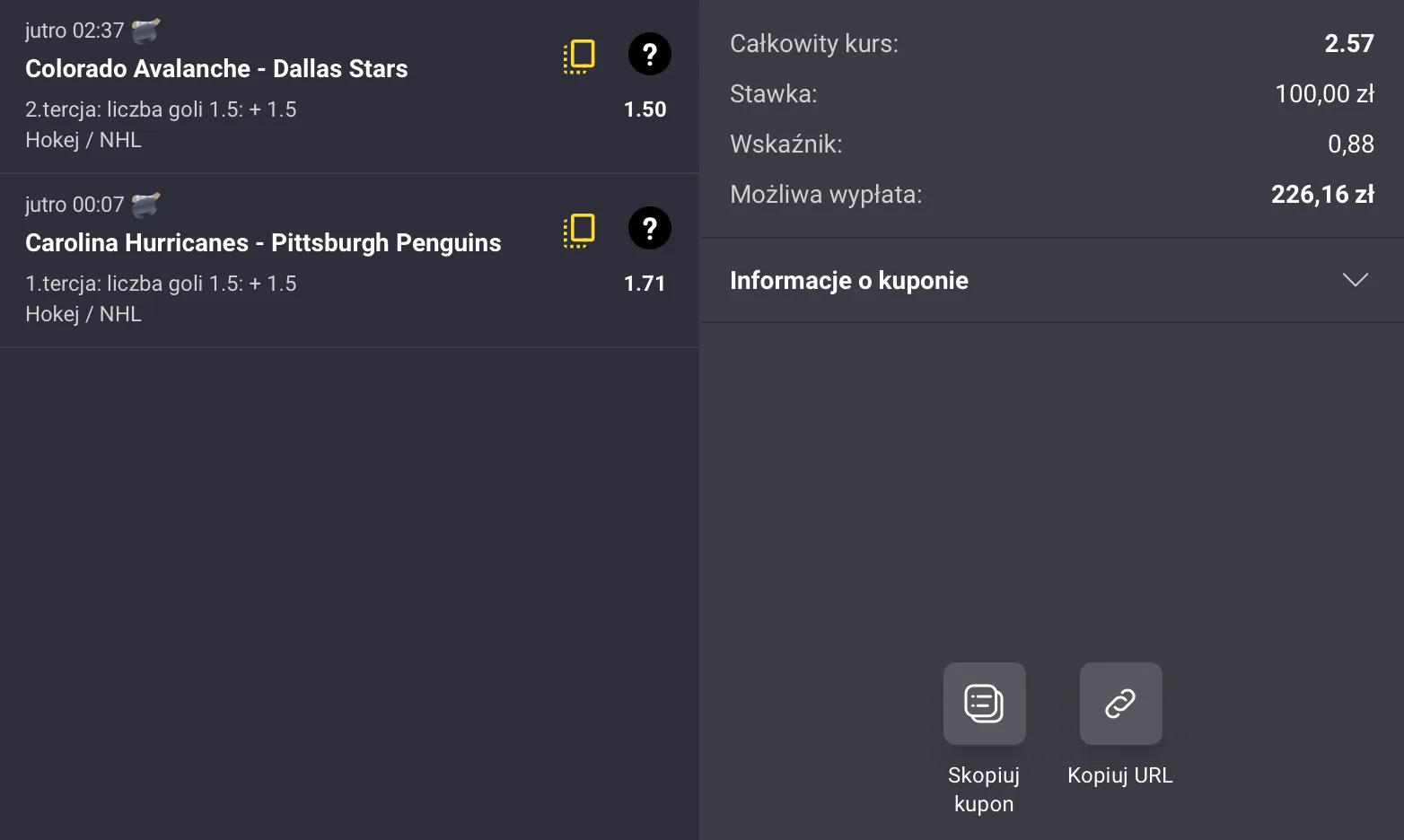
Task: Click the Możliwa wypłata amount 226,16 zł
Action: point(1321,194)
